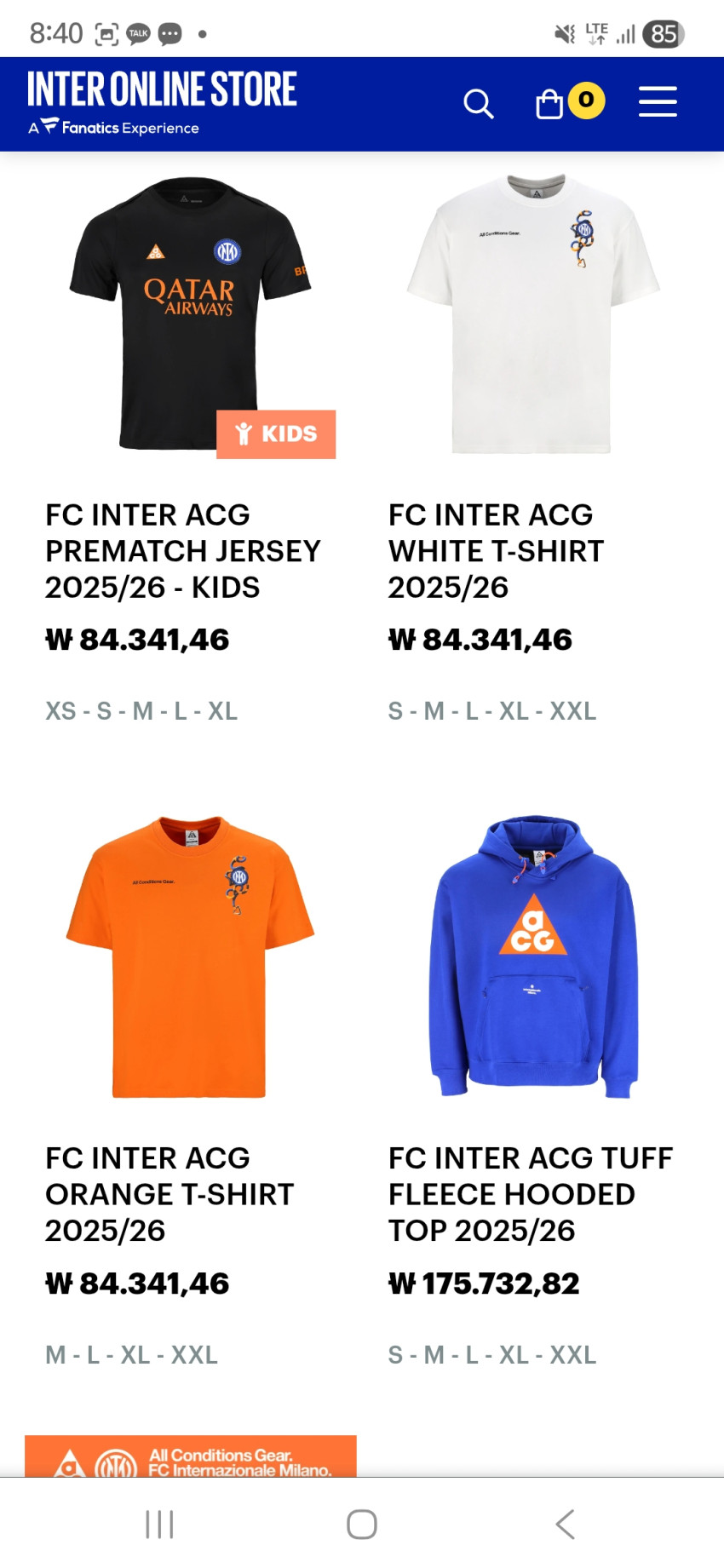Open the hamburger navigation menu

[x=658, y=101]
